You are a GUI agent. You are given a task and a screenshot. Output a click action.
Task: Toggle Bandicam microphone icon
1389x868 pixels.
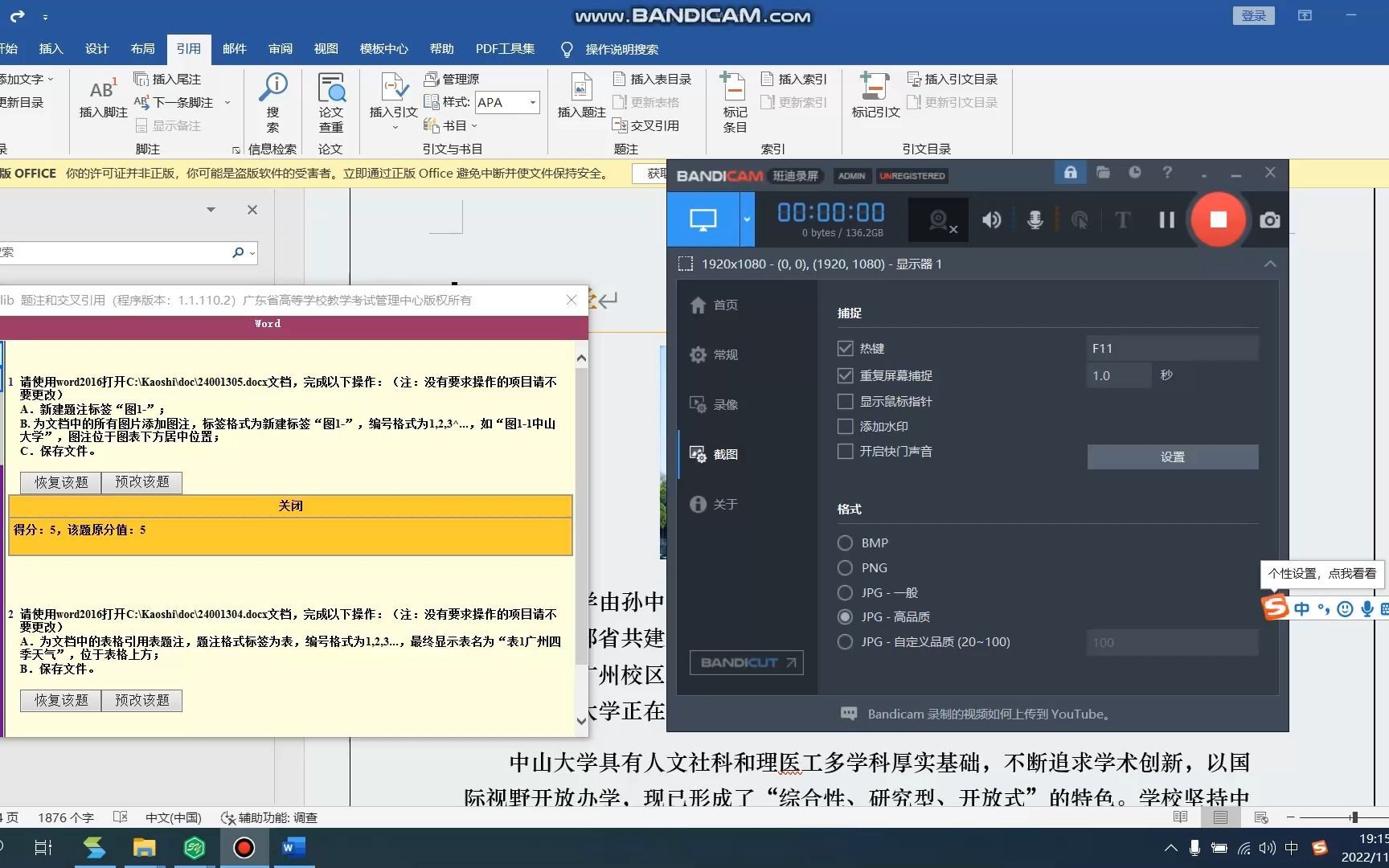click(x=1035, y=220)
